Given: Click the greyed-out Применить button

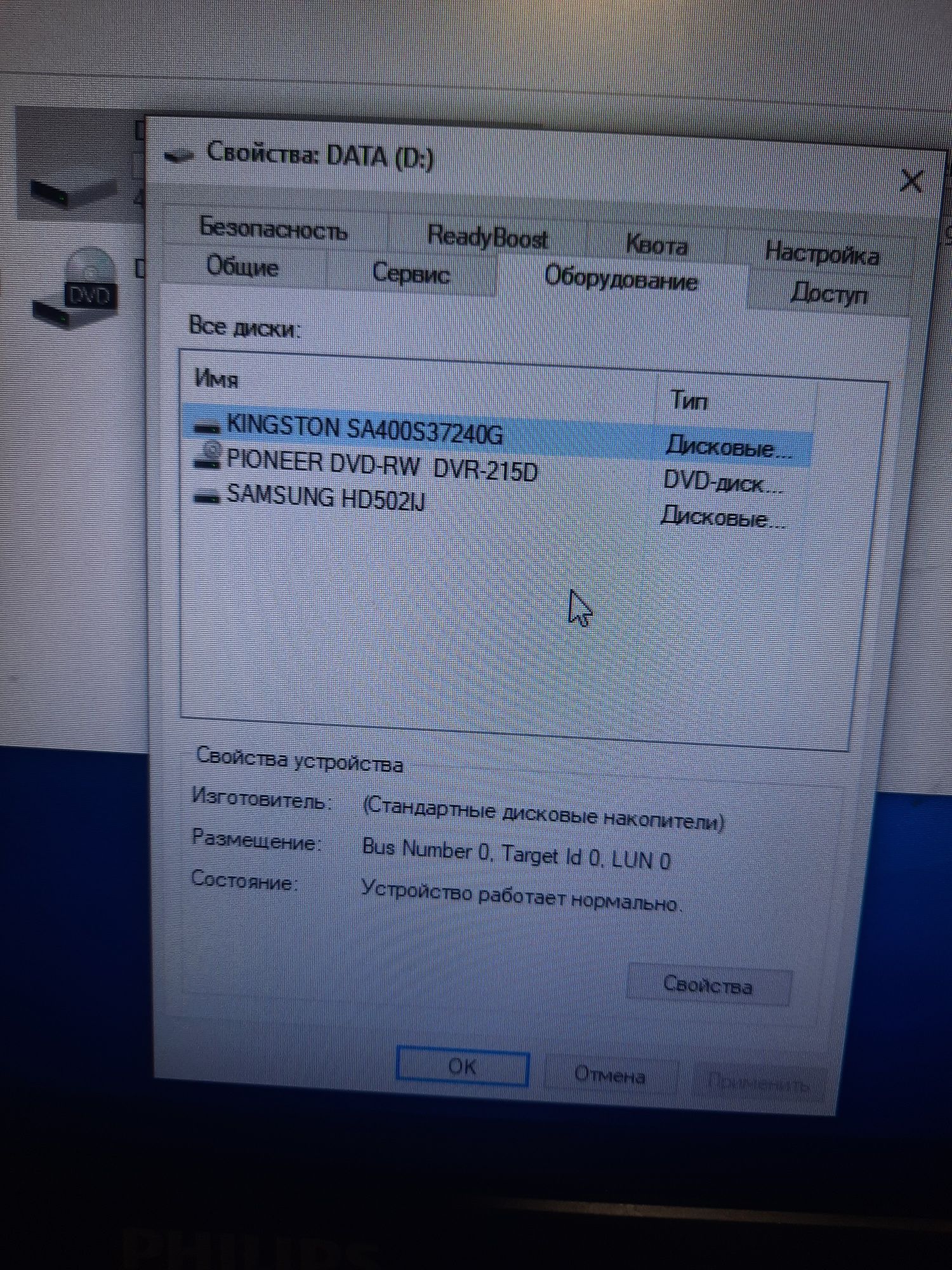Looking at the screenshot, I should click(758, 1083).
